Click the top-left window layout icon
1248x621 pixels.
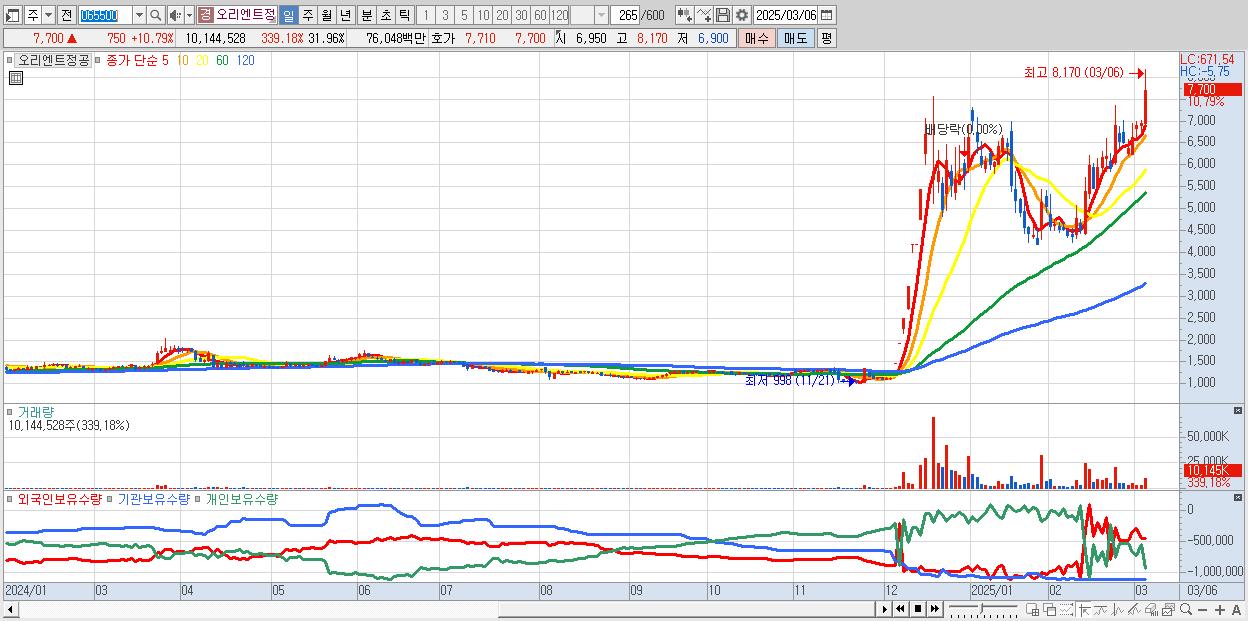(x=13, y=15)
